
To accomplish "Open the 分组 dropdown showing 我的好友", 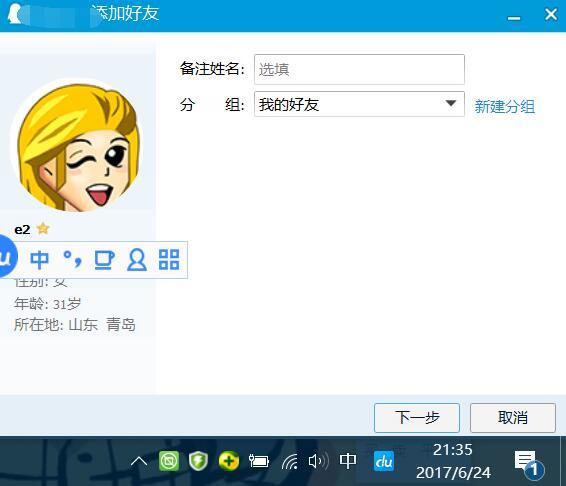I will point(359,104).
